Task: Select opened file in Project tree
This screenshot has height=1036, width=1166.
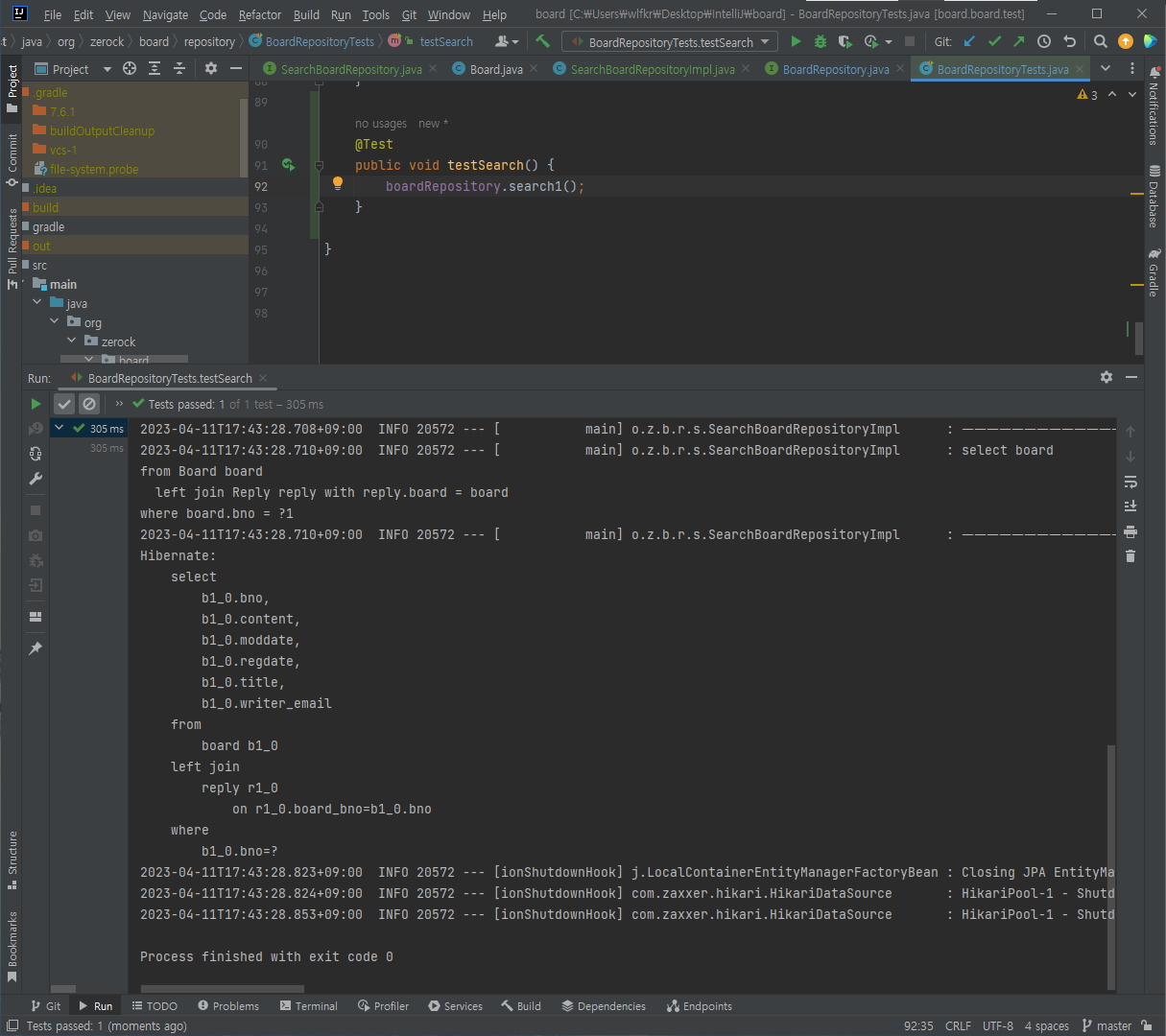Action: 130,68
